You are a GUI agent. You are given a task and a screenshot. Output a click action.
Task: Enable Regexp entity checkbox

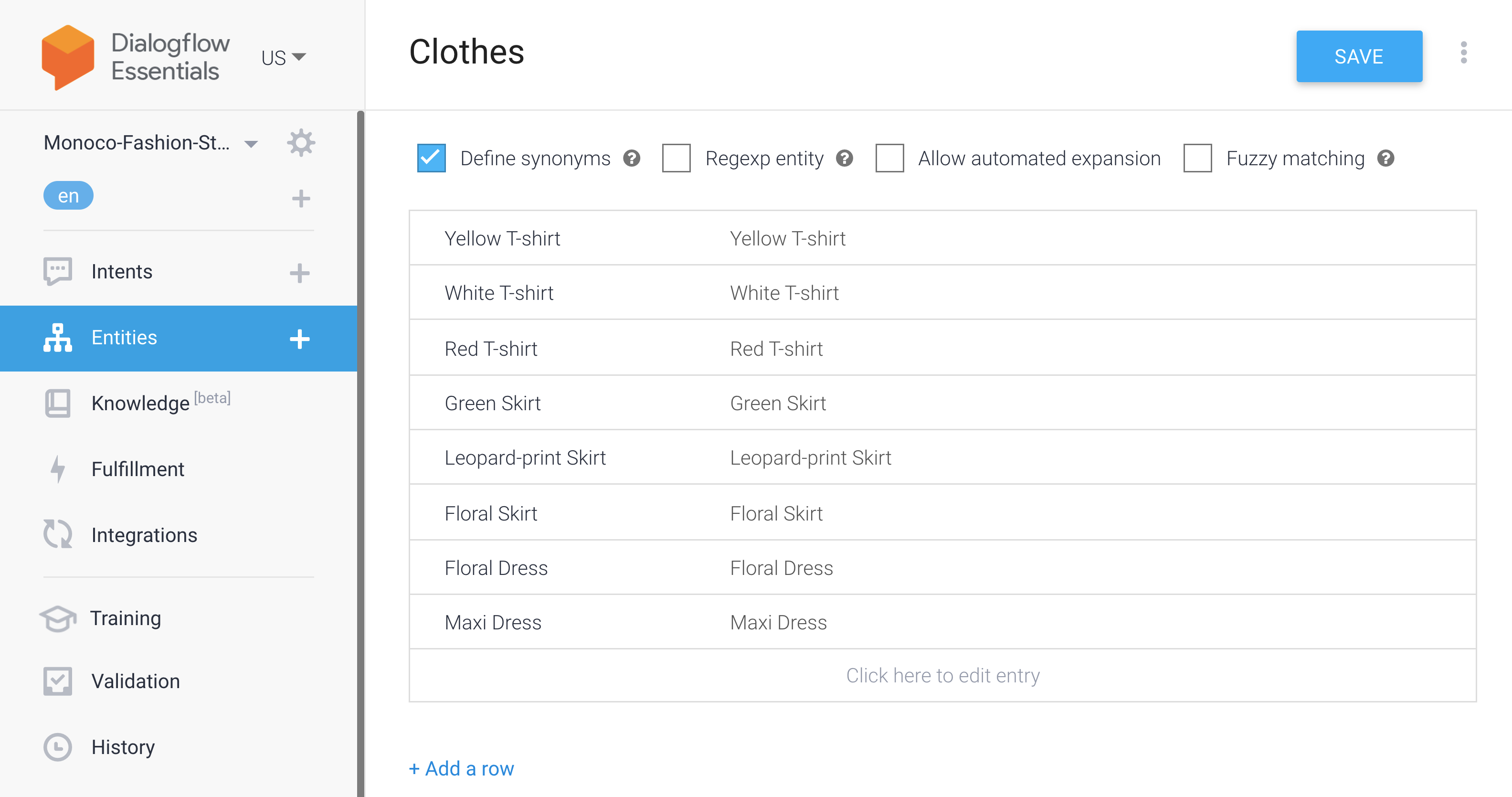click(676, 158)
